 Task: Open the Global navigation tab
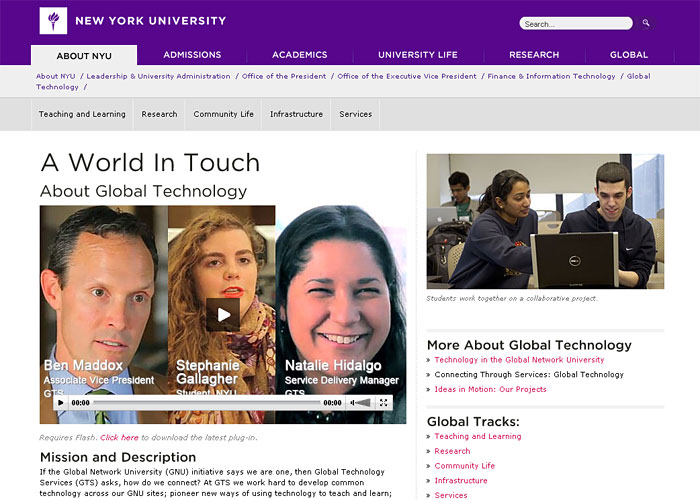pyautogui.click(x=629, y=55)
